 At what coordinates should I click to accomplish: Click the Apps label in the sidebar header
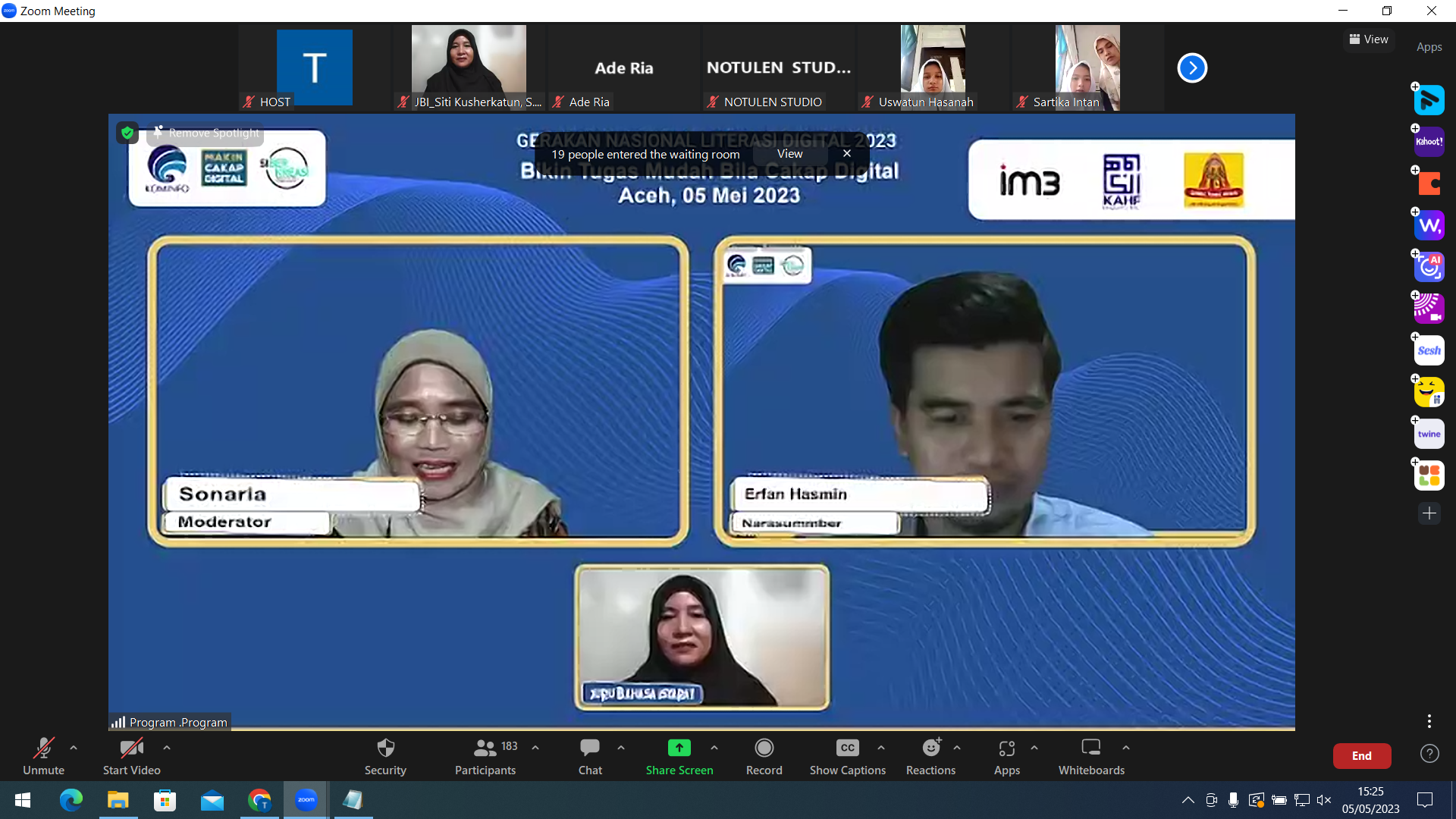1429,47
